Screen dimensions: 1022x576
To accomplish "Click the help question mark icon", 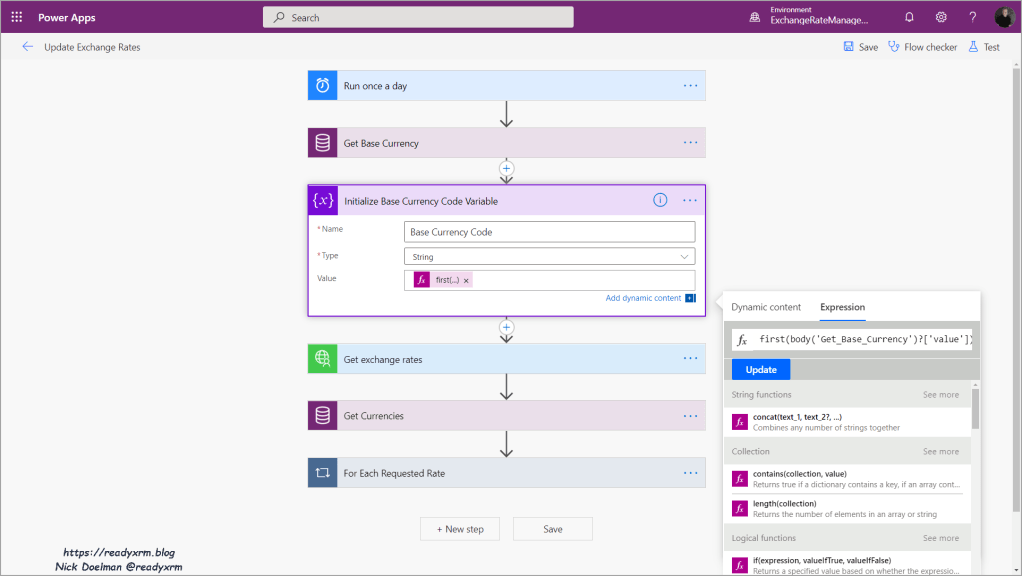I will pos(973,17).
